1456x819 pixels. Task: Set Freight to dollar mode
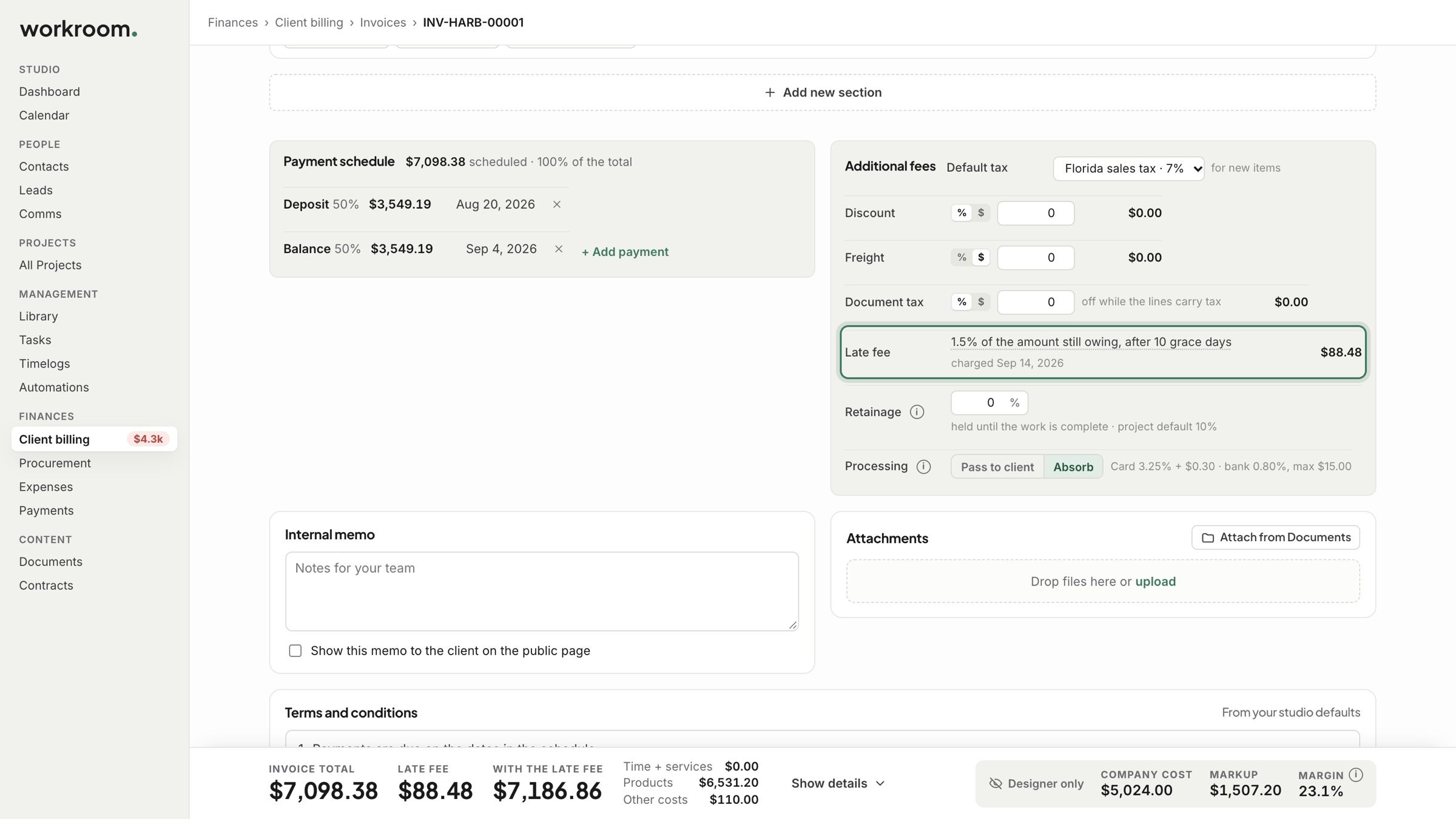click(x=981, y=257)
